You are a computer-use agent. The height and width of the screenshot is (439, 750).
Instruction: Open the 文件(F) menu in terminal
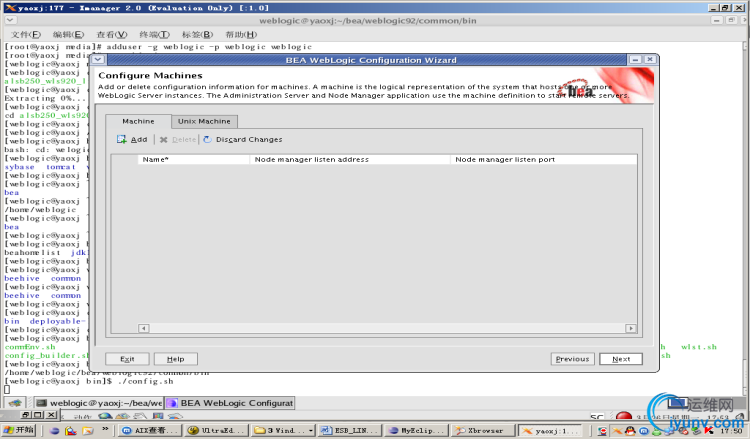coord(26,34)
